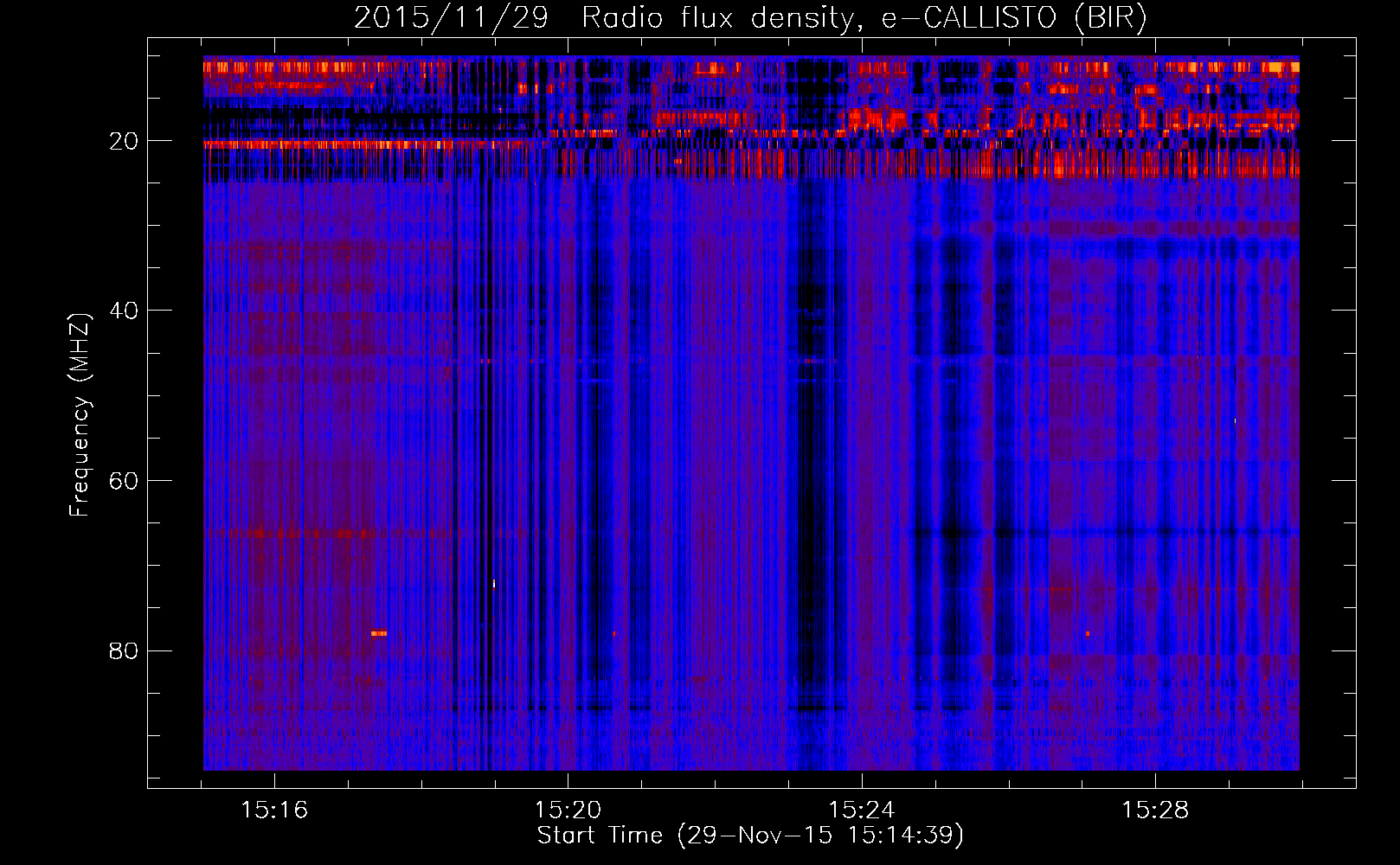Click the "40" frequency tick label

(x=125, y=311)
